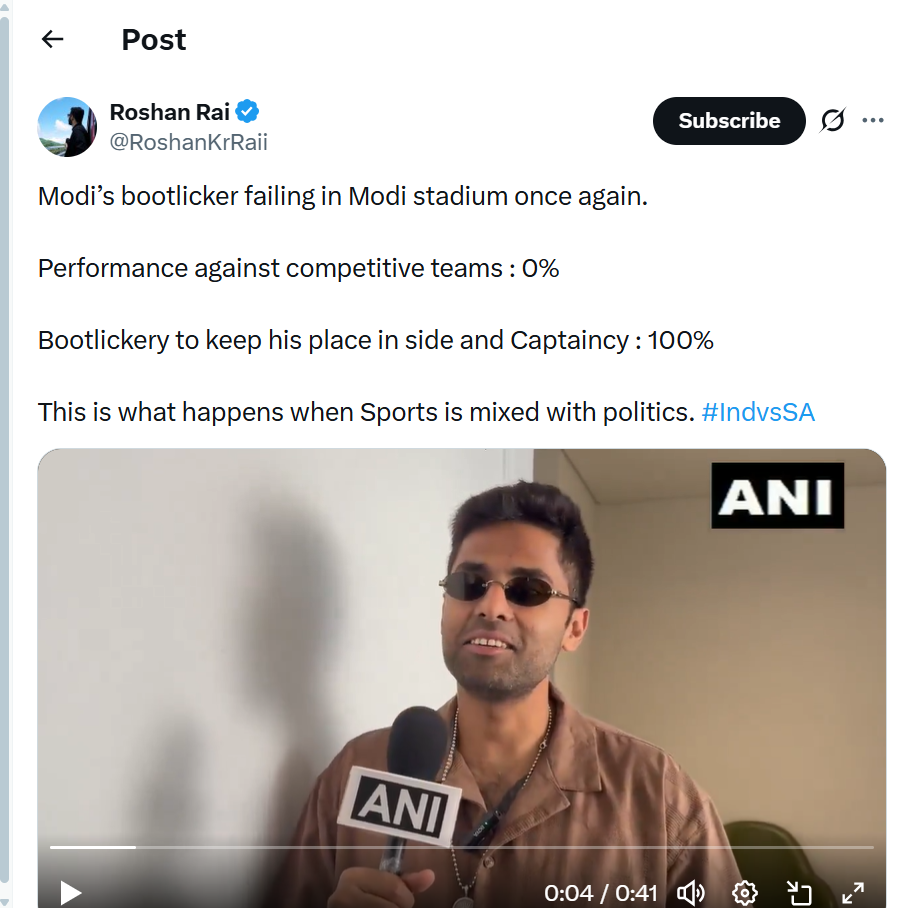Image resolution: width=900 pixels, height=908 pixels.
Task: Toggle picture-in-picture mode for the video
Action: click(798, 892)
